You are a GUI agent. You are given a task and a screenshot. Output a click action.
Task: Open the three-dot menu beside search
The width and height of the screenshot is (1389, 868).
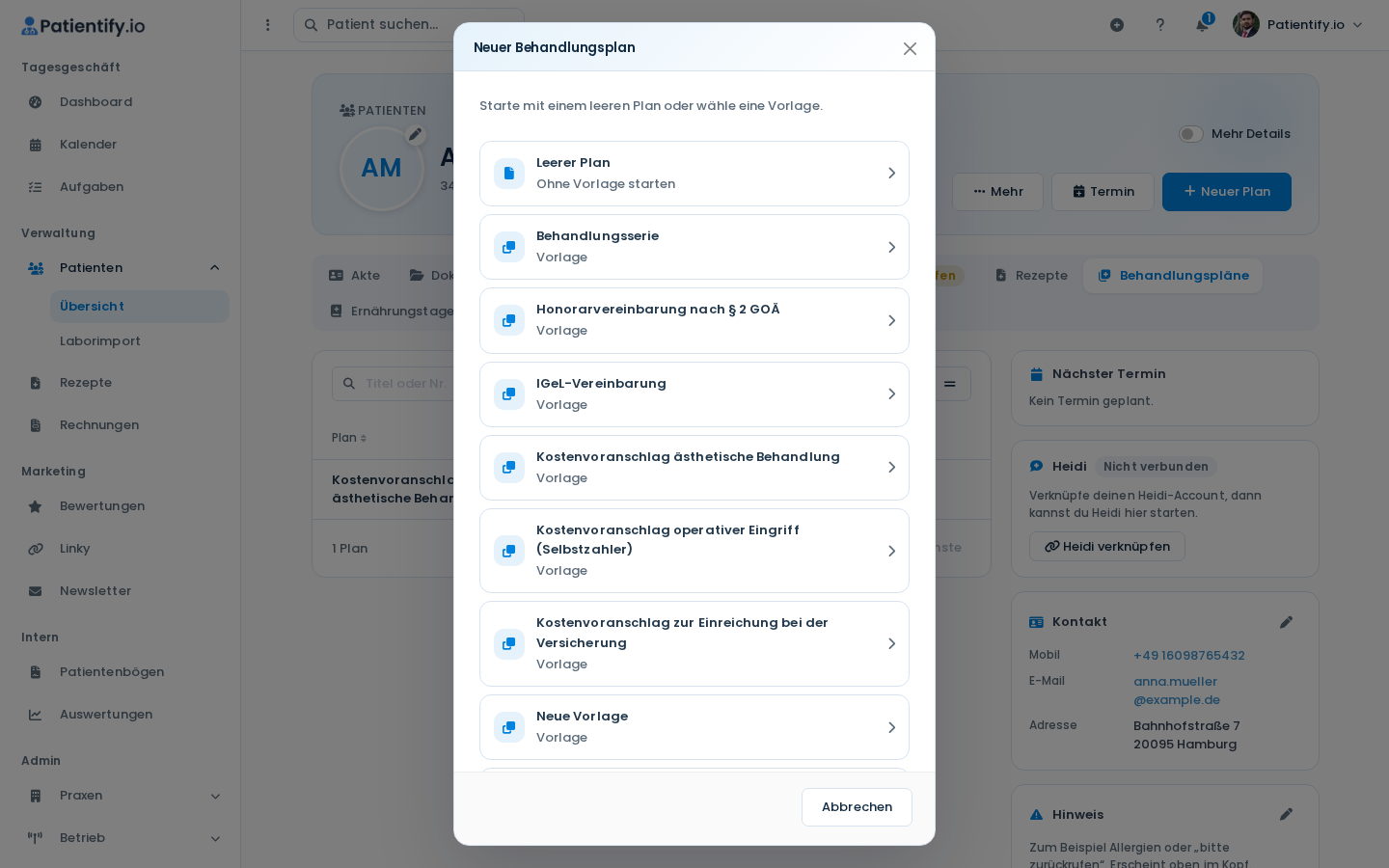pyautogui.click(x=268, y=25)
